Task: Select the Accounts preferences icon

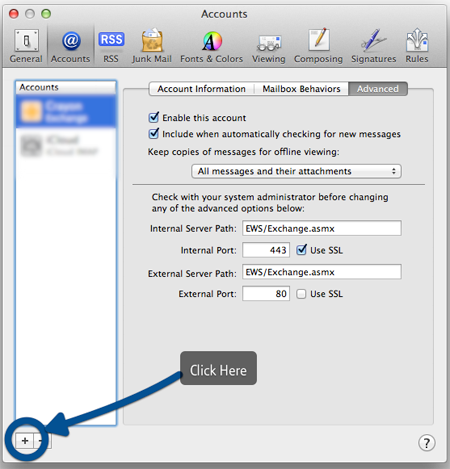Action: pyautogui.click(x=71, y=46)
